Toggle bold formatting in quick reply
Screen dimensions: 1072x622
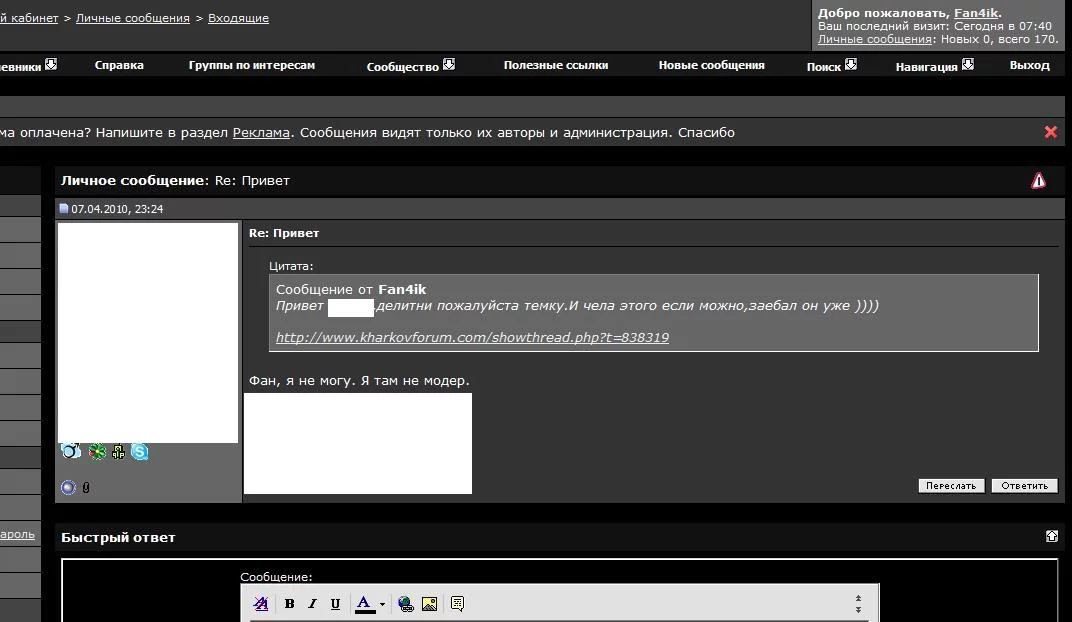[289, 604]
